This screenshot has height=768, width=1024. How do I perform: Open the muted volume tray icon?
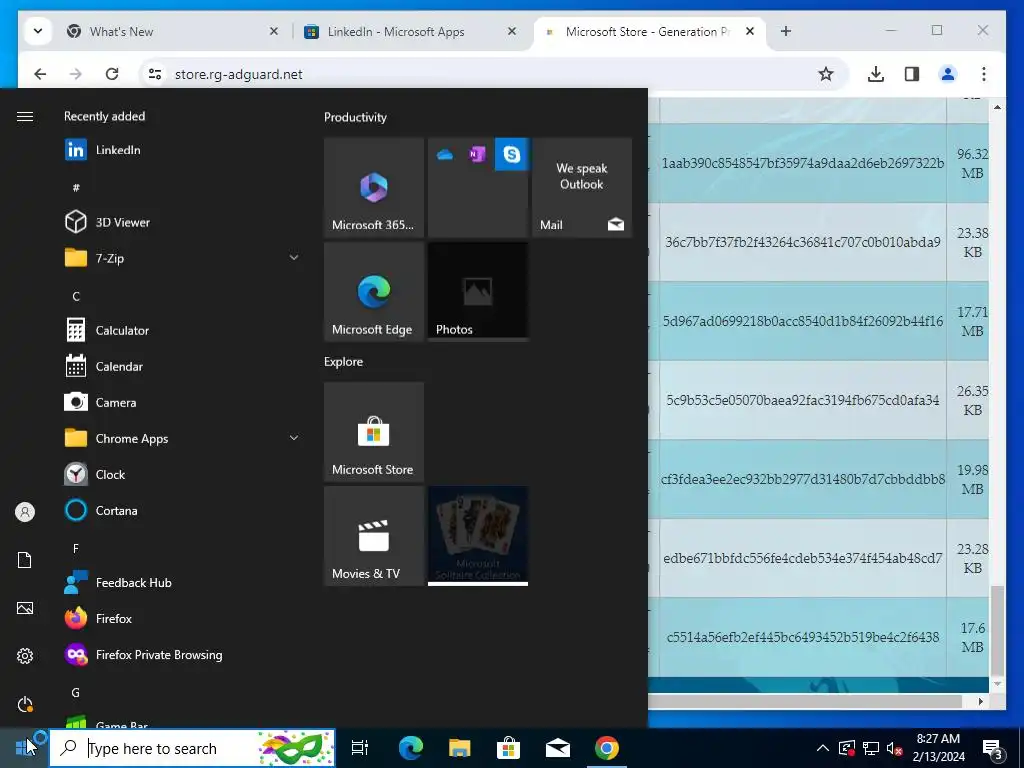[894, 748]
